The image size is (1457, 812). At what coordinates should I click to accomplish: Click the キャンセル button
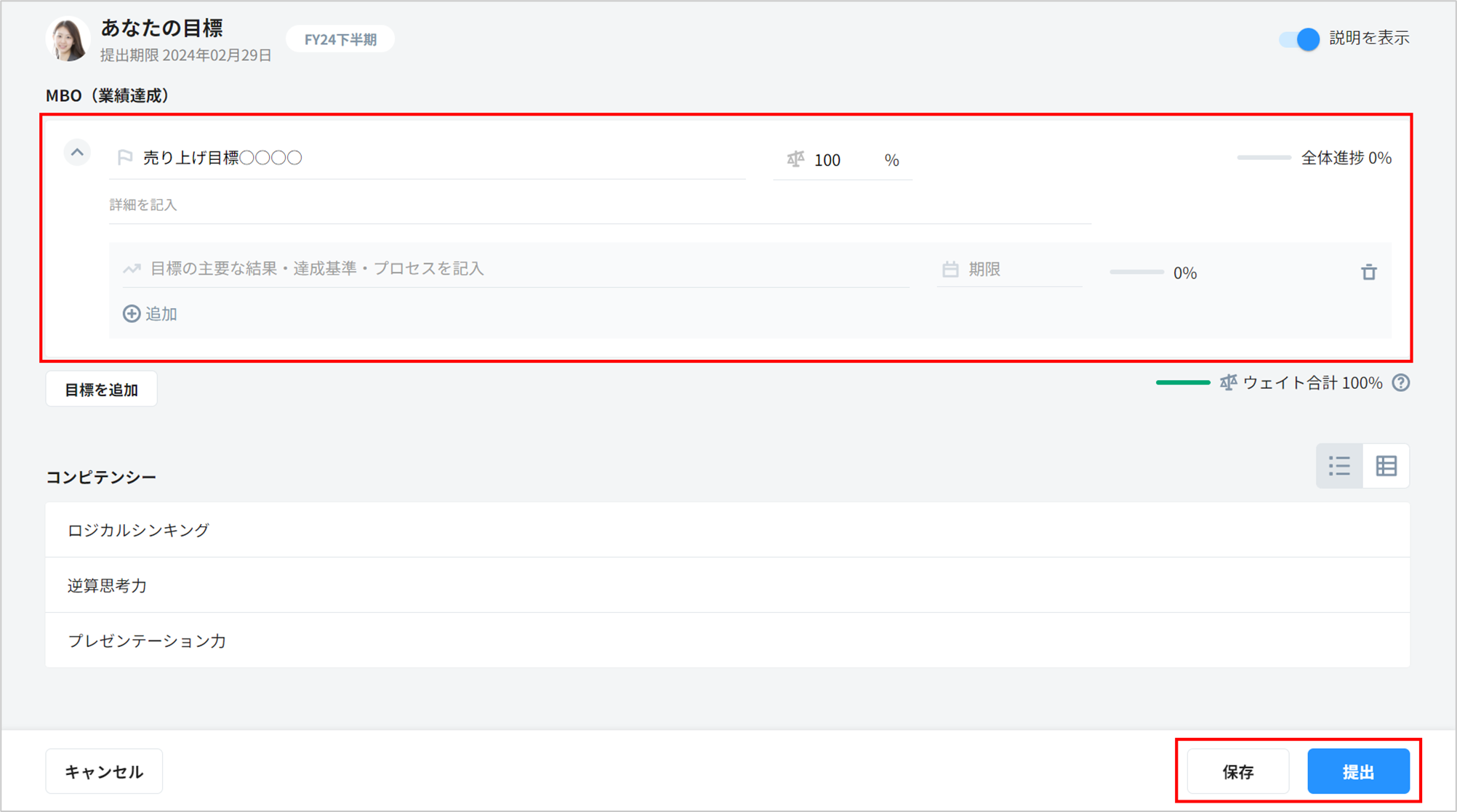[104, 771]
